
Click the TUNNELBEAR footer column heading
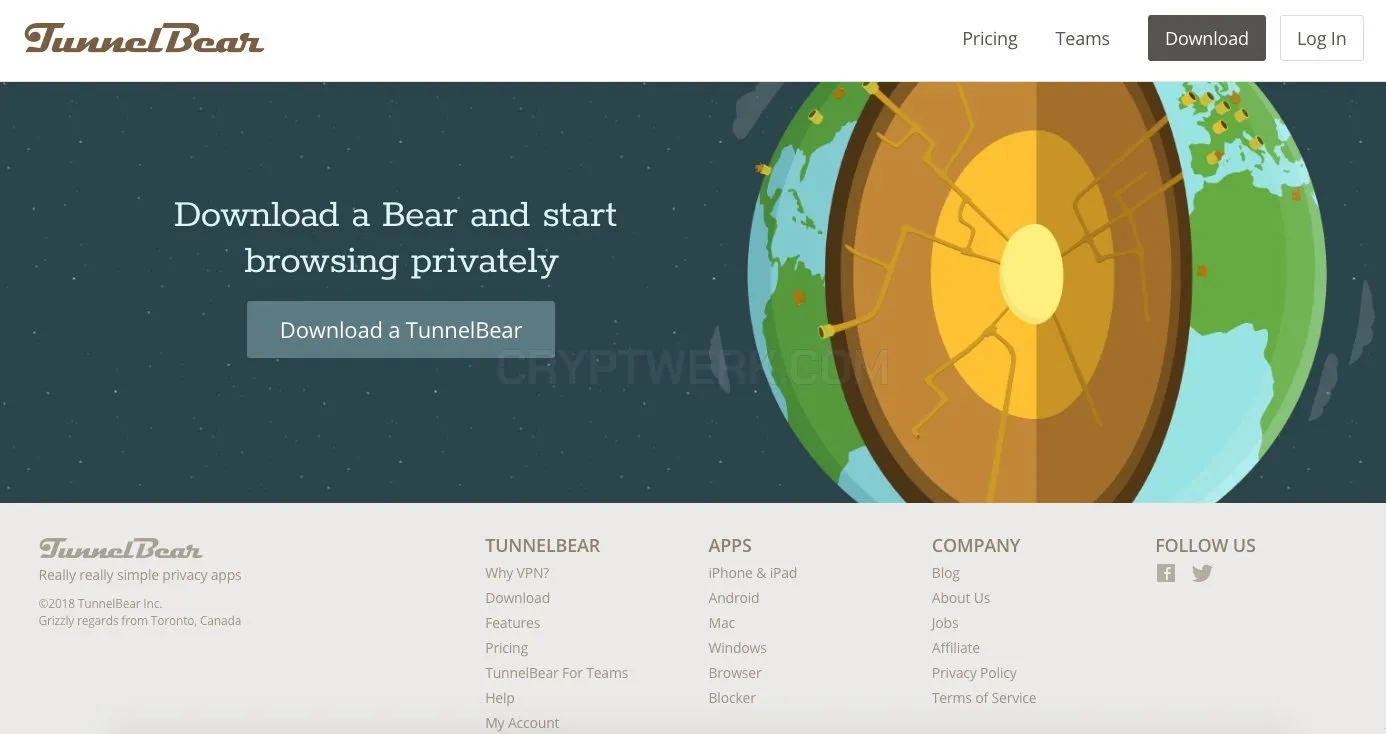click(x=542, y=546)
